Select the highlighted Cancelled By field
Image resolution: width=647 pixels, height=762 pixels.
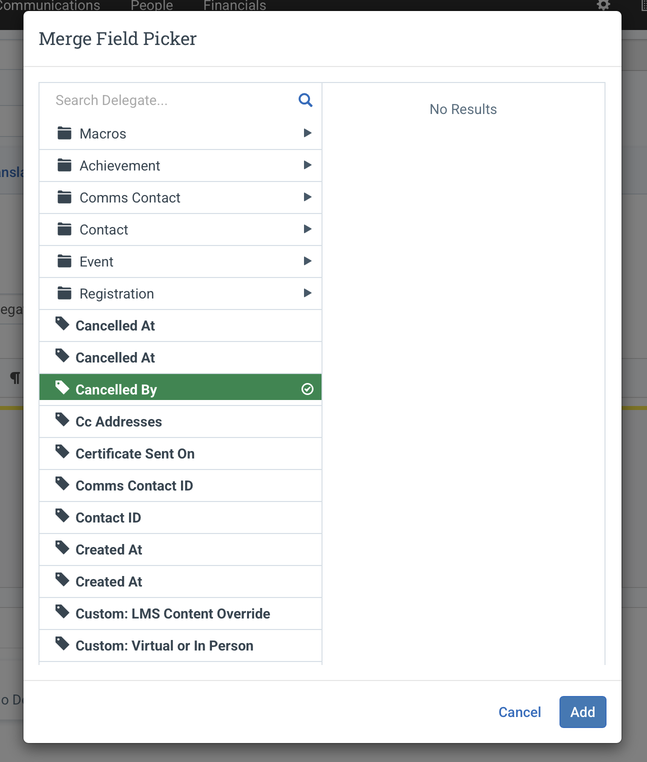click(180, 387)
